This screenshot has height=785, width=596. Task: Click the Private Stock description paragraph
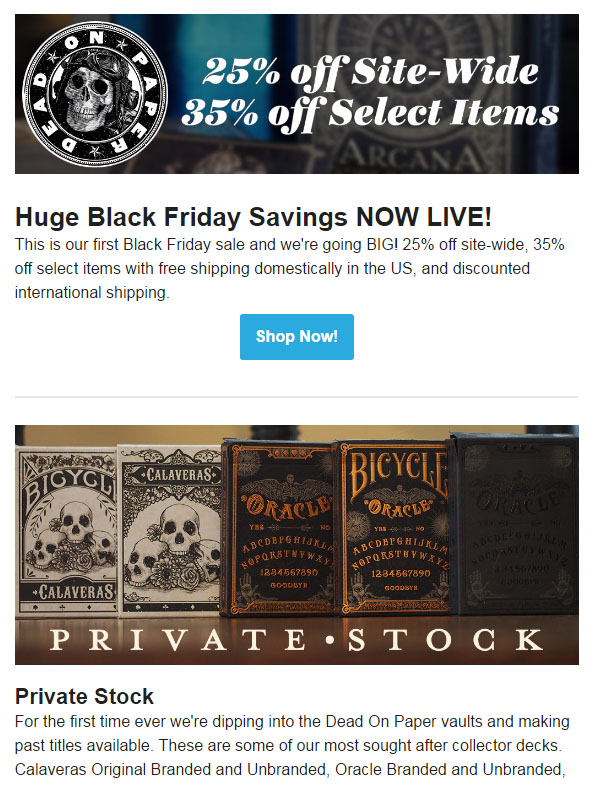[x=292, y=745]
